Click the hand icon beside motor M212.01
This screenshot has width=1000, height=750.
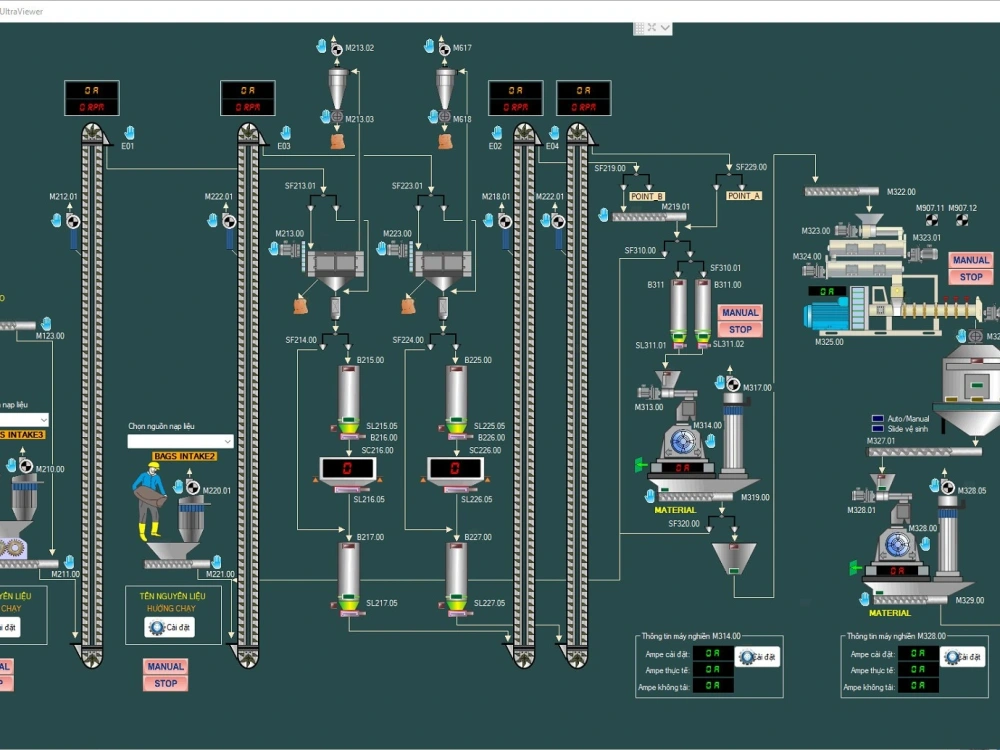click(56, 220)
